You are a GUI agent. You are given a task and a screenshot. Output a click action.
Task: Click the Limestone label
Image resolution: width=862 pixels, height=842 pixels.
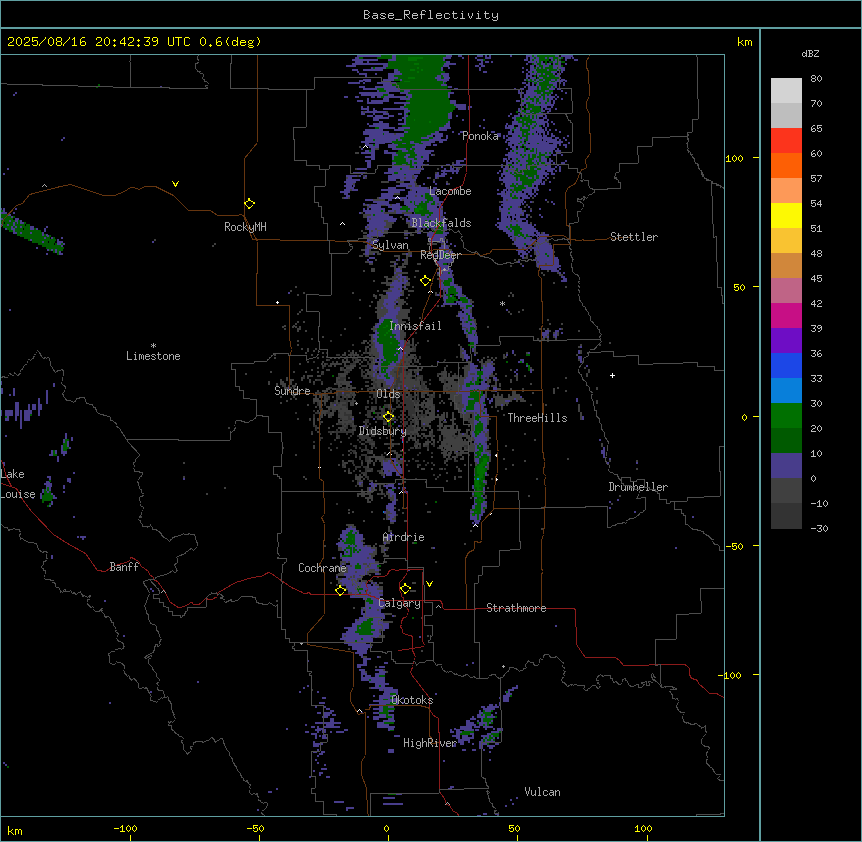(x=153, y=356)
